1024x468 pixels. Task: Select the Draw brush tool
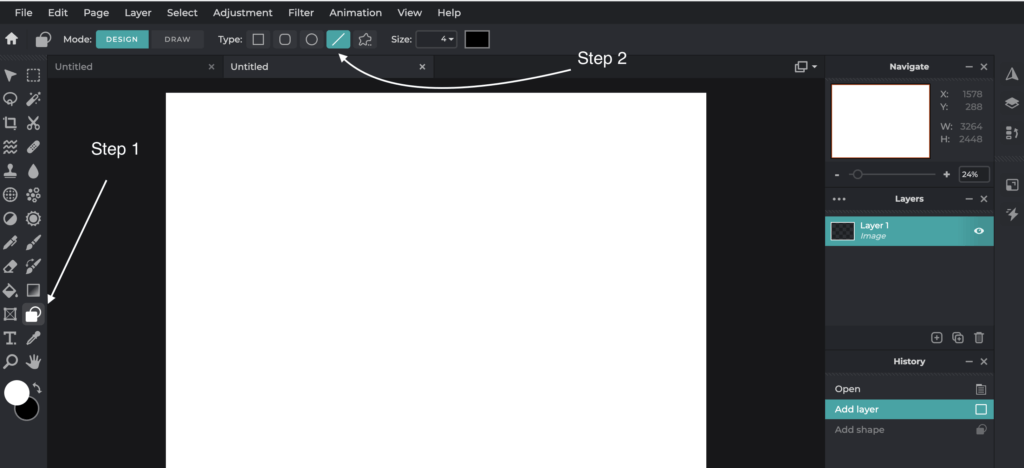[x=33, y=243]
